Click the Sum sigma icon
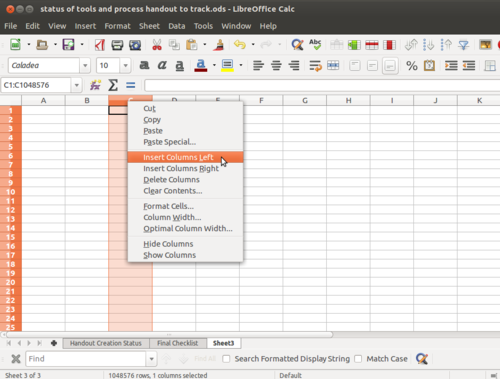Screen dimensions: 500x379 [x=113, y=85]
